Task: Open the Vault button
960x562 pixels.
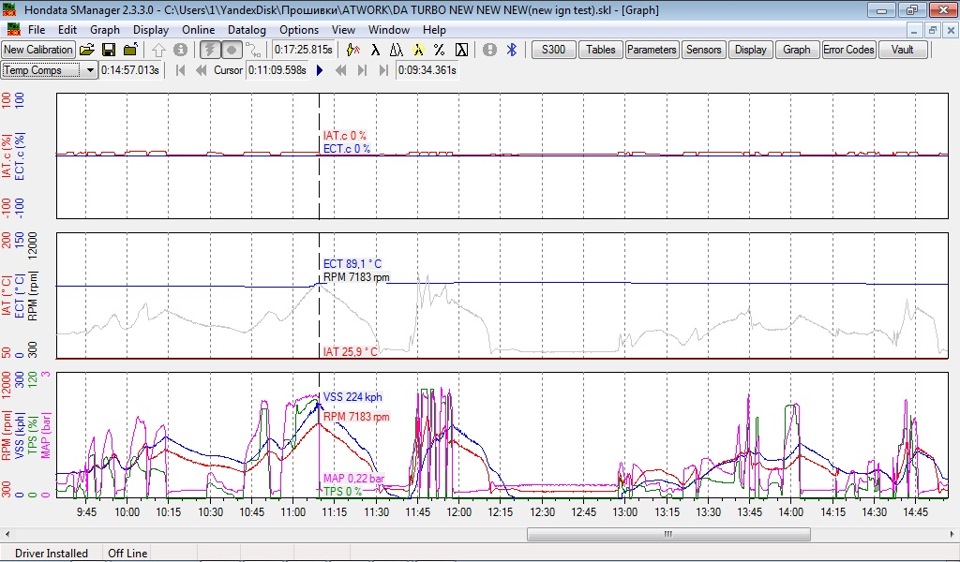Action: (902, 50)
